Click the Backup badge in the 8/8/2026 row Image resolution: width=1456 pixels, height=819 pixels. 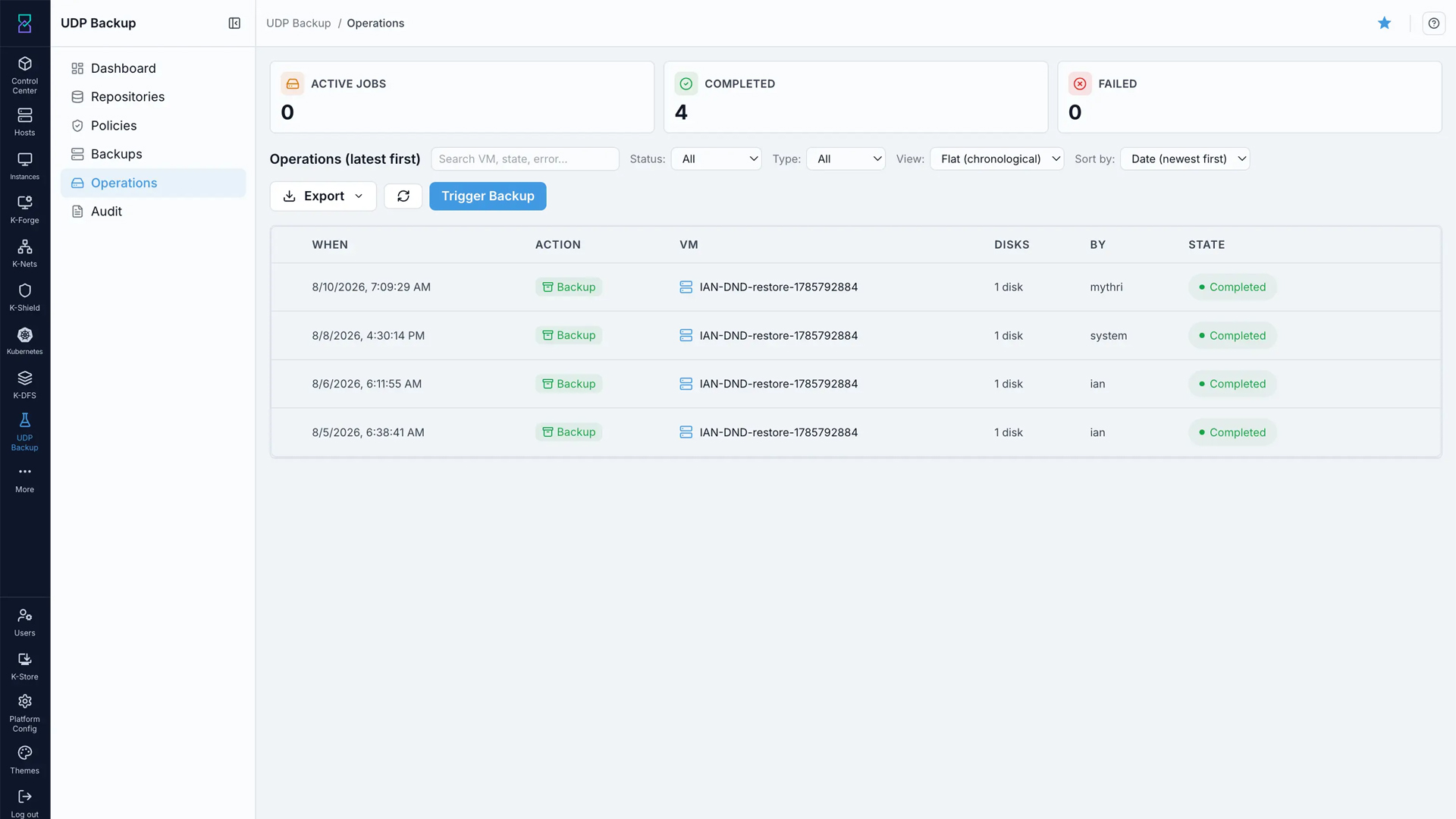click(569, 336)
